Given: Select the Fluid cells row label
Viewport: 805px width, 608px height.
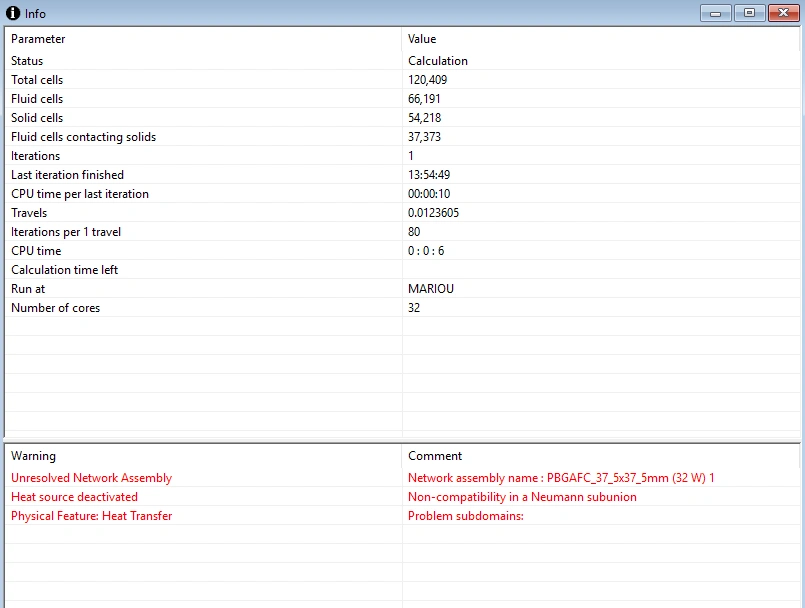Looking at the screenshot, I should pyautogui.click(x=37, y=99).
